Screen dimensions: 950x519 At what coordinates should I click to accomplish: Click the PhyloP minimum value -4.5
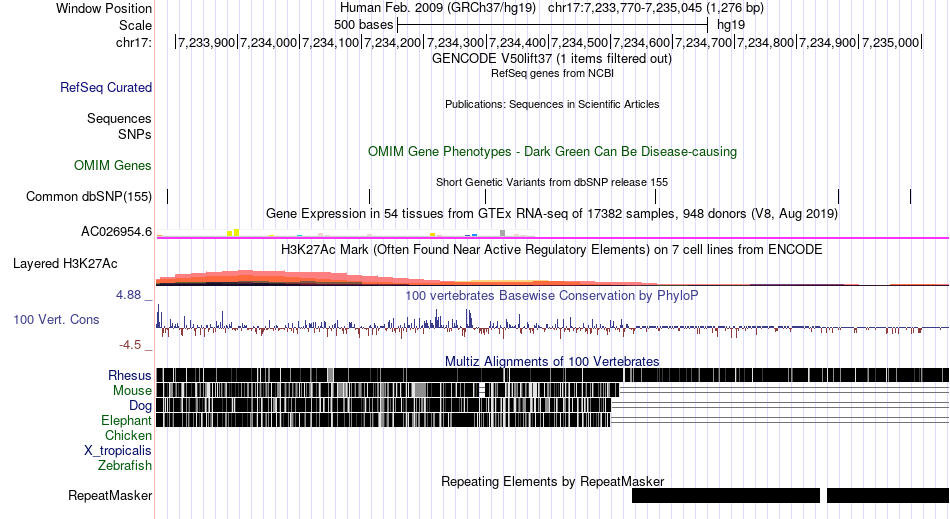[130, 345]
